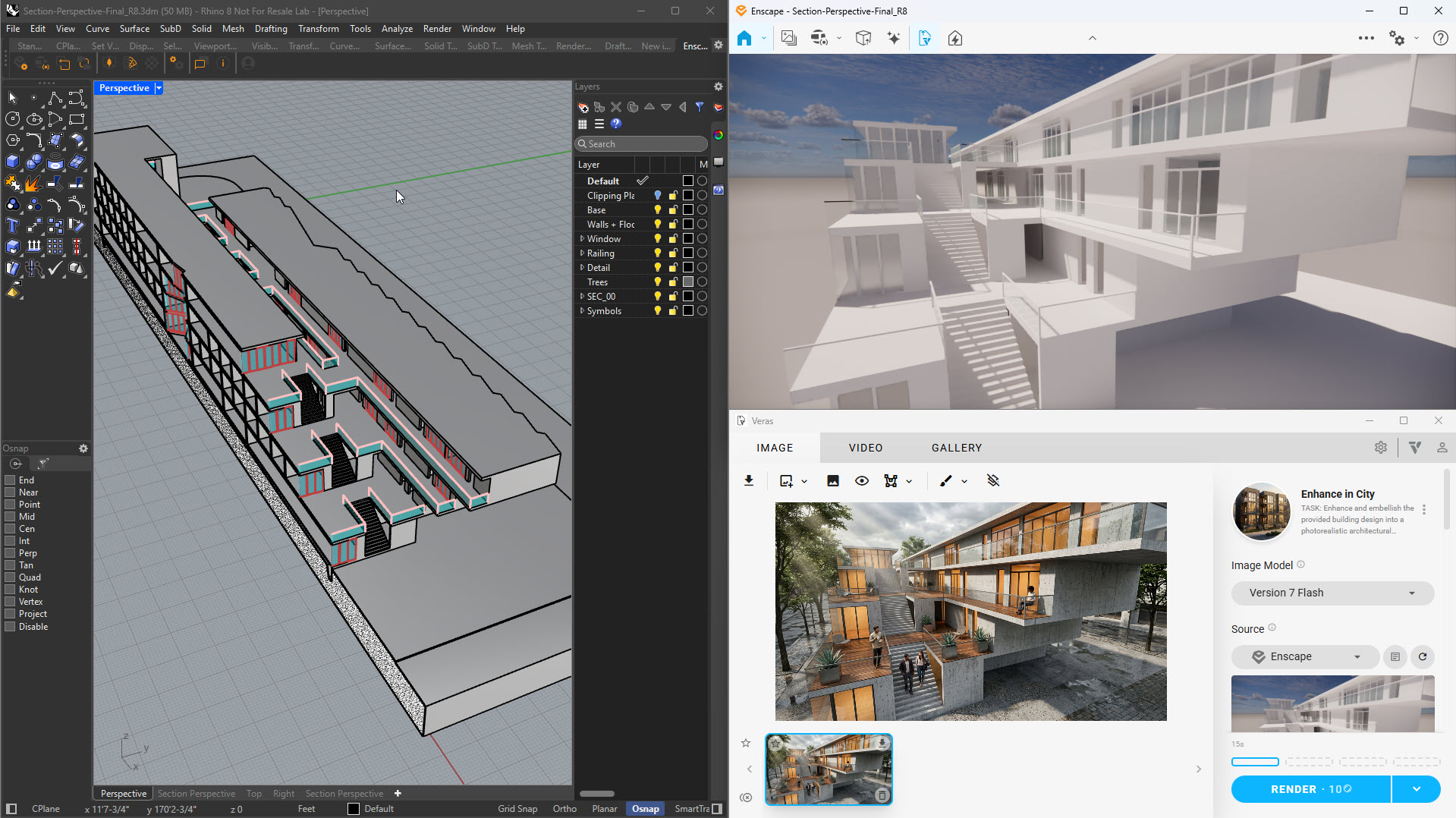1456x818 pixels.
Task: Toggle the Veras eye preview icon
Action: pyautogui.click(x=862, y=481)
